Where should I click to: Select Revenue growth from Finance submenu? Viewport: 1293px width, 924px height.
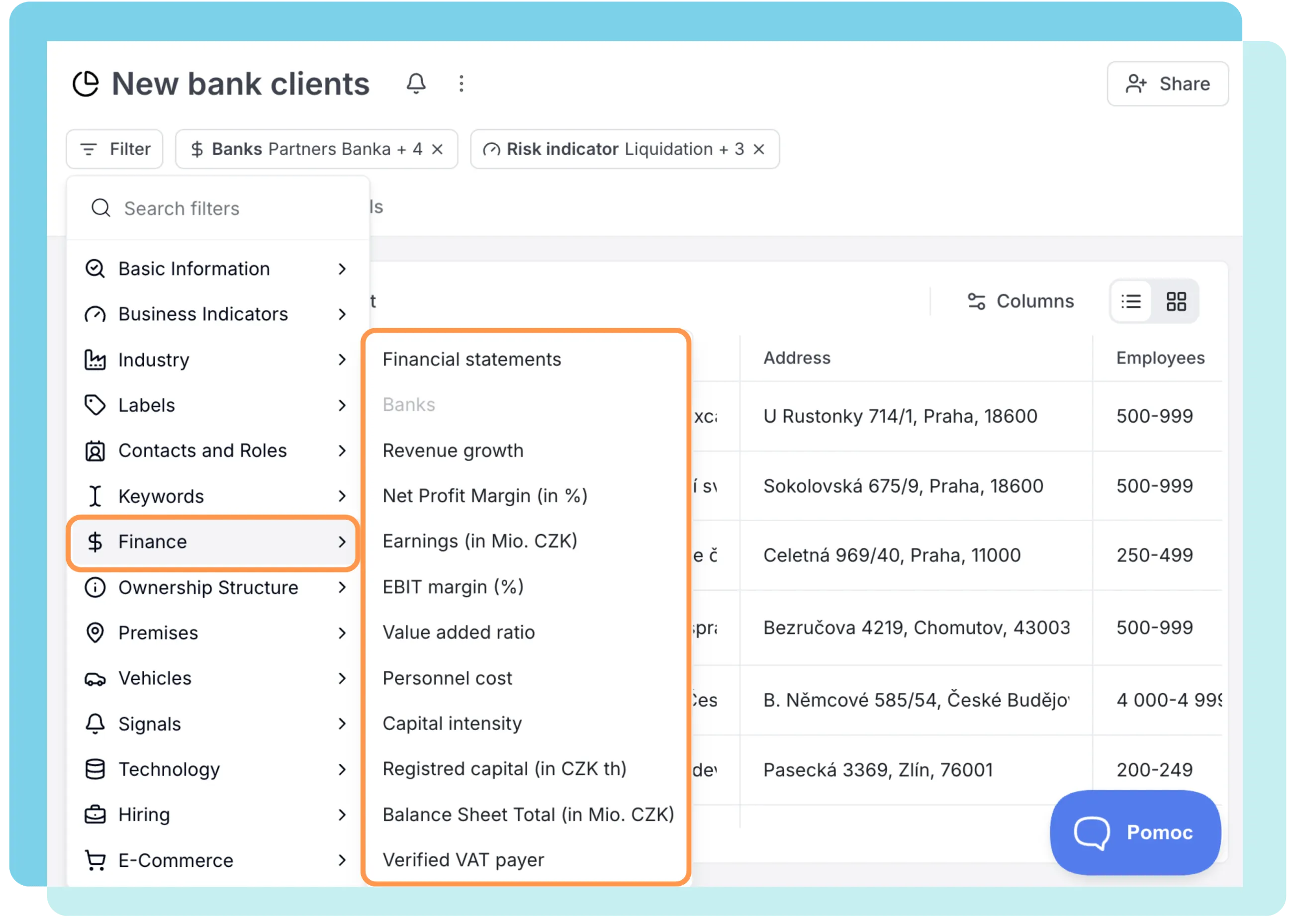tap(454, 450)
